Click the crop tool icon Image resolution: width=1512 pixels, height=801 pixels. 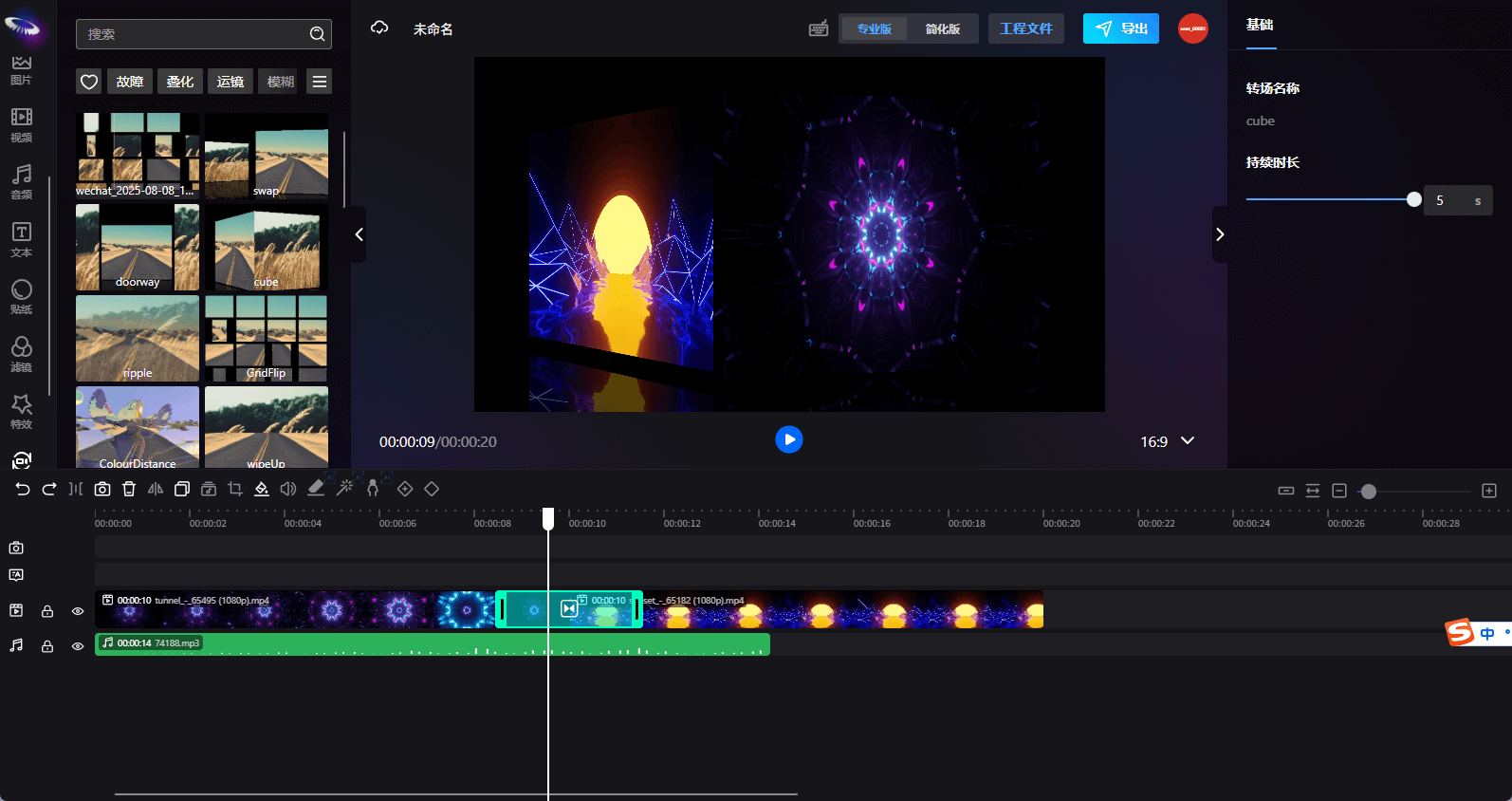click(x=235, y=489)
